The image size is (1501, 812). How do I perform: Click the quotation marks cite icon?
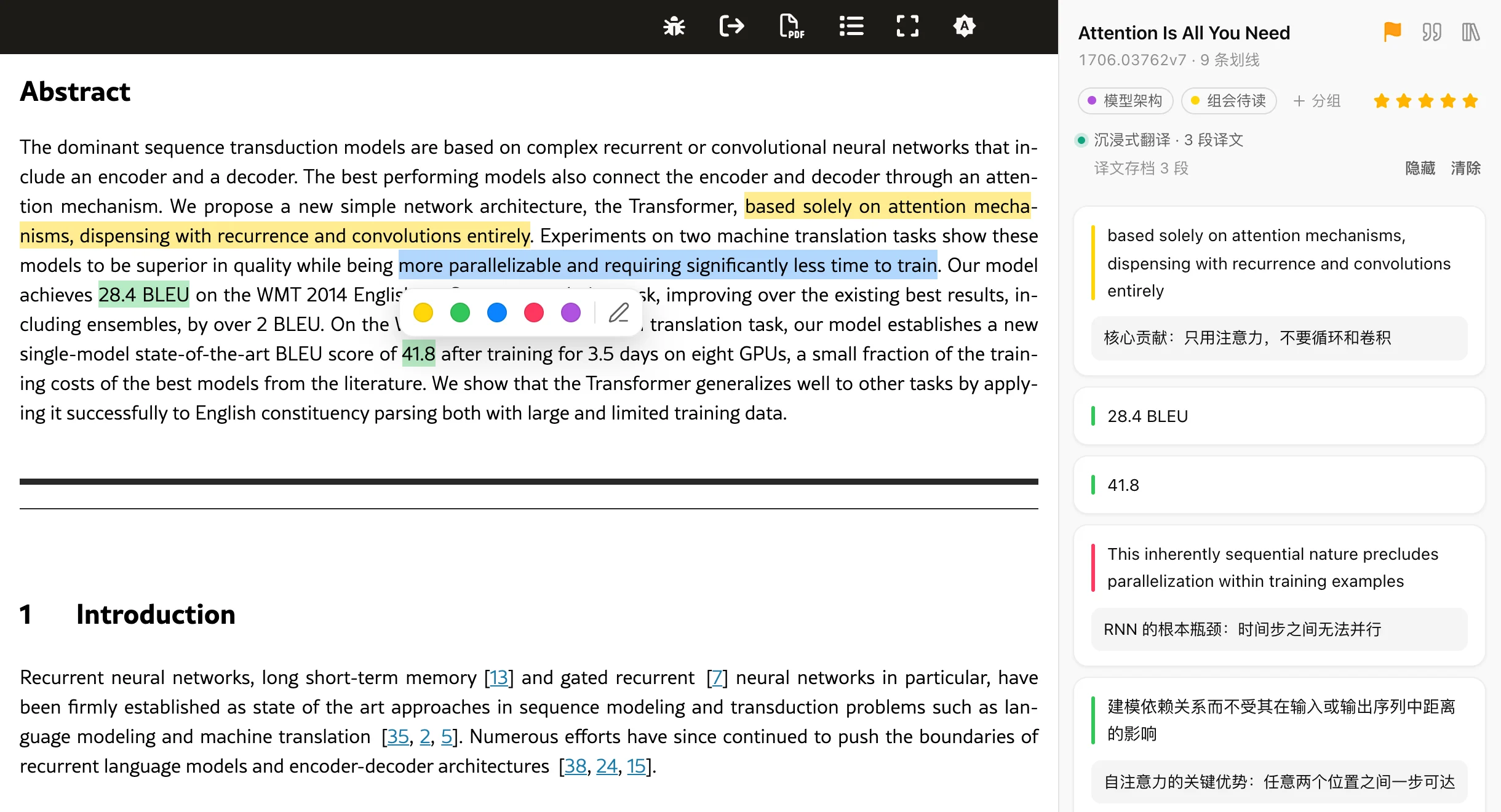pos(1431,32)
